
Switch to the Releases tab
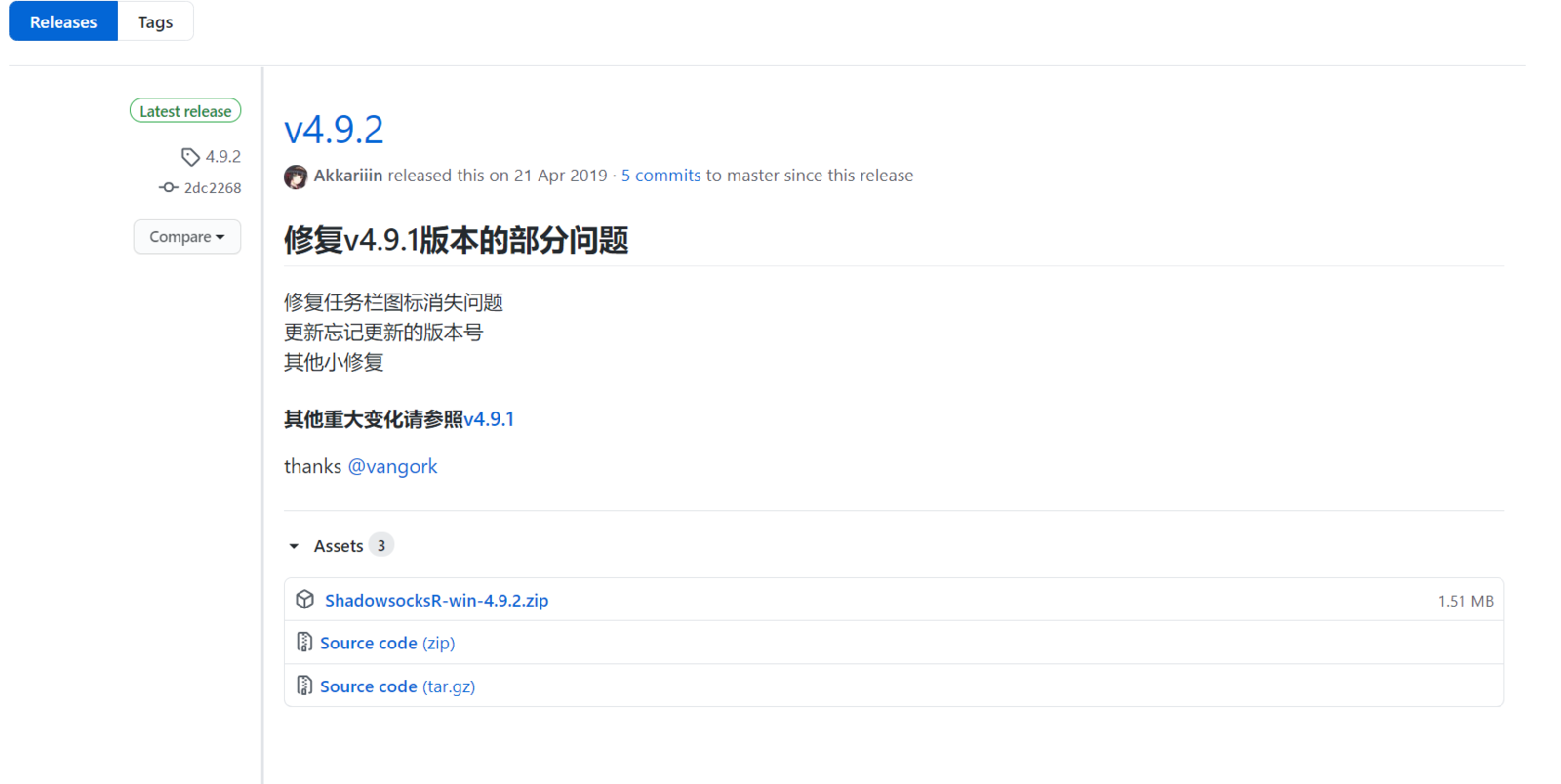click(63, 21)
